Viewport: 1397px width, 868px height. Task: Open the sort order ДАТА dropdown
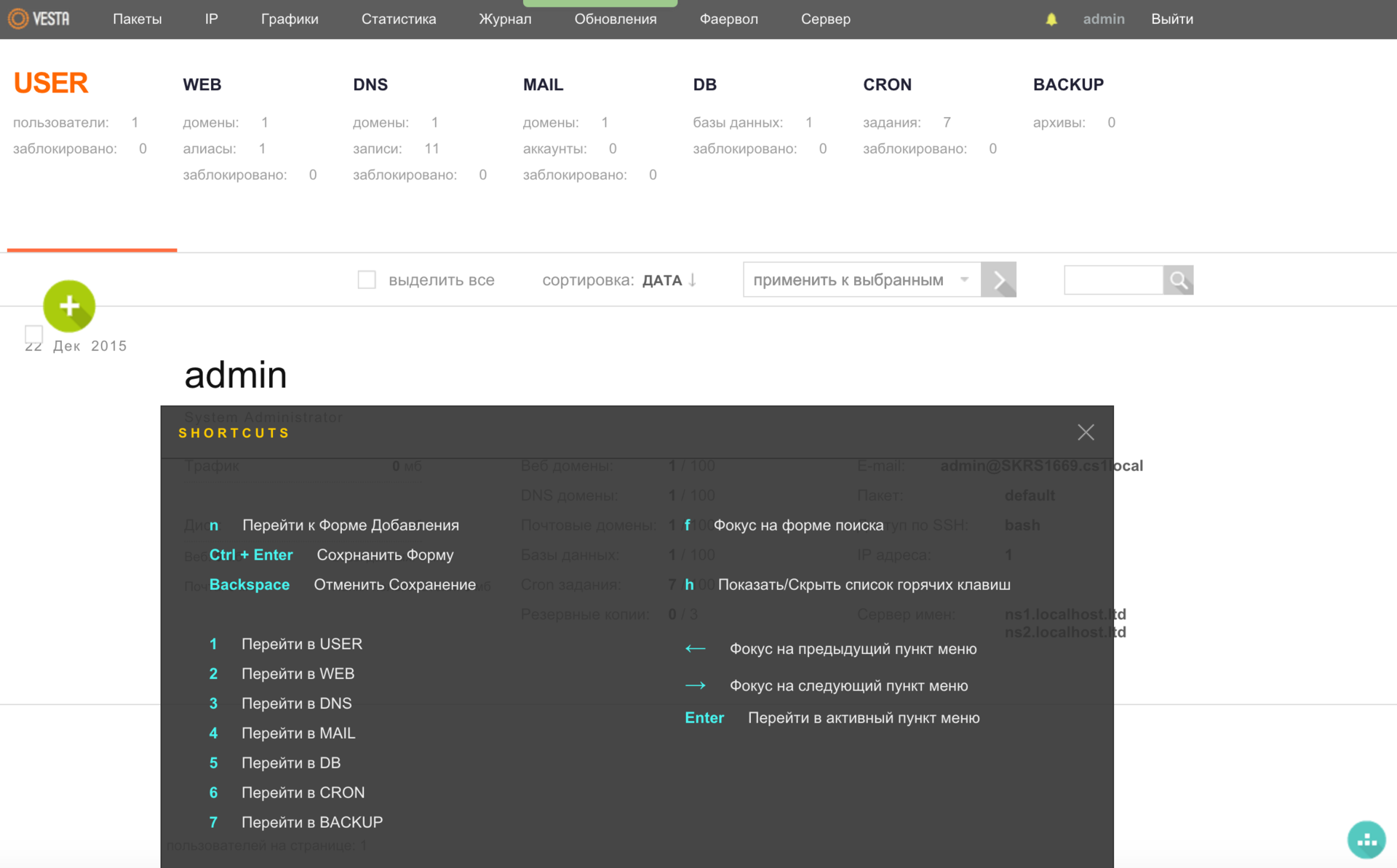(x=661, y=280)
